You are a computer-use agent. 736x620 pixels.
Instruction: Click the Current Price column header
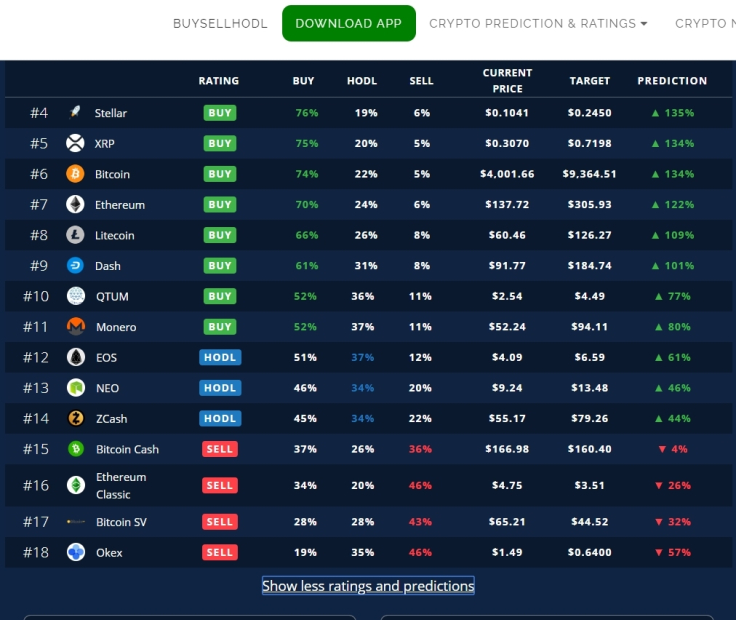coord(507,81)
